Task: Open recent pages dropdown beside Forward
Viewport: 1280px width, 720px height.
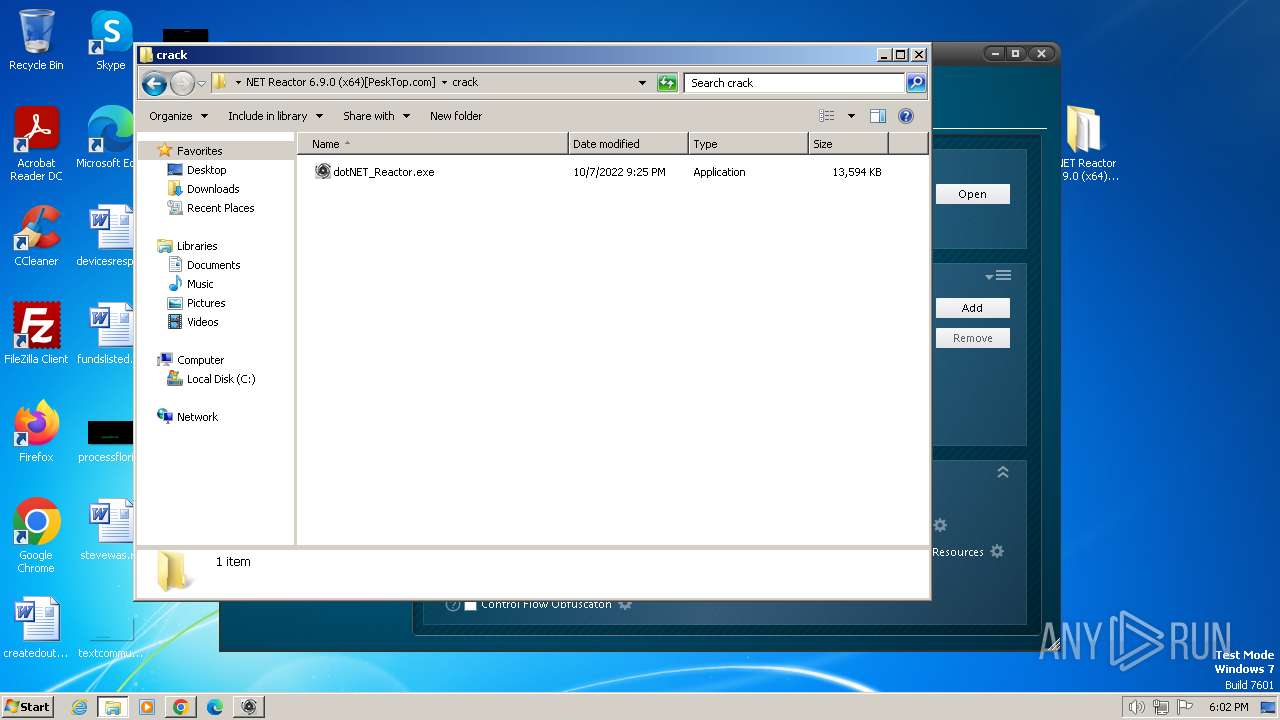Action: 202,83
